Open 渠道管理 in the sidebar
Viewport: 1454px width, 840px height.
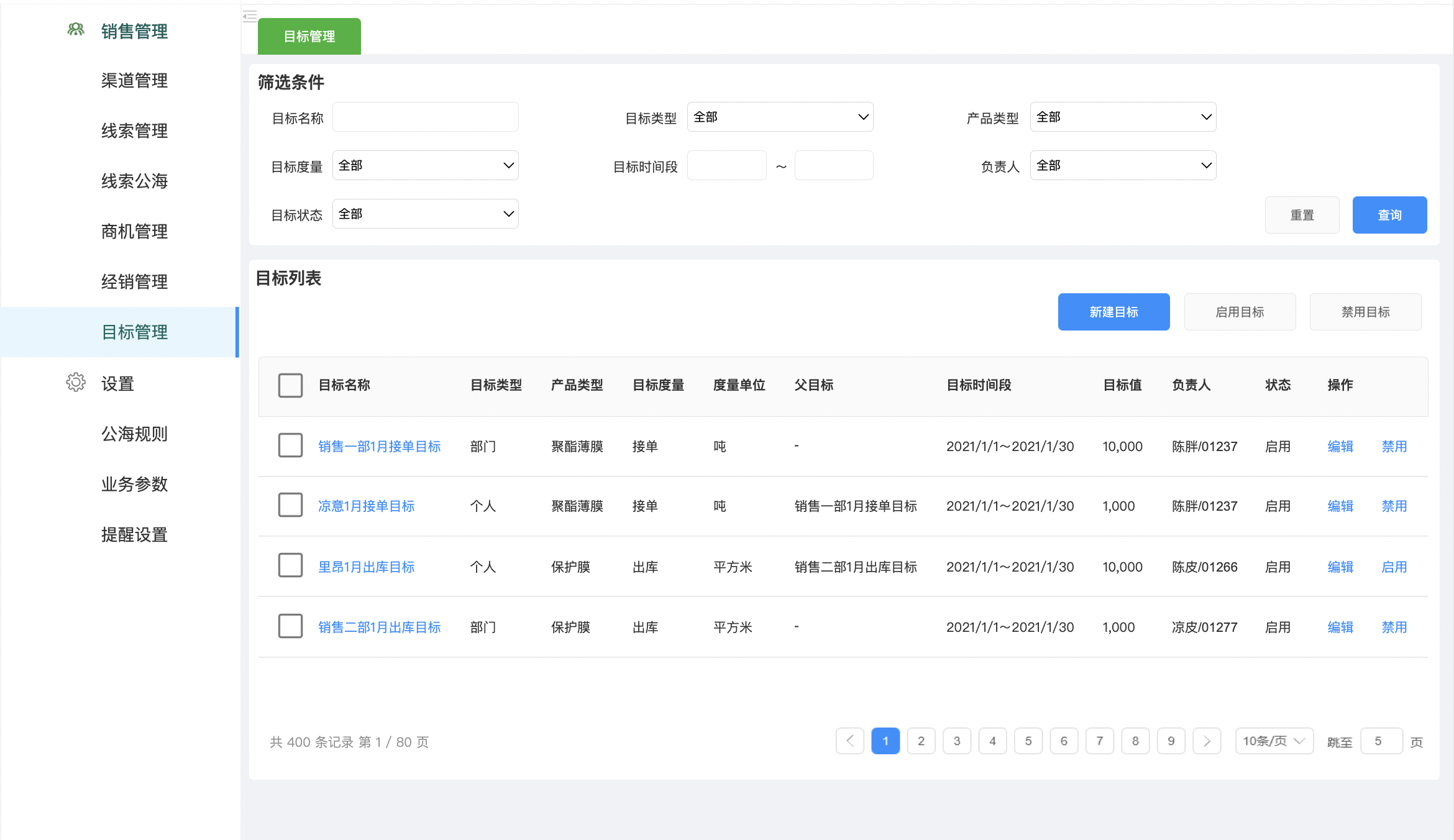[x=134, y=80]
